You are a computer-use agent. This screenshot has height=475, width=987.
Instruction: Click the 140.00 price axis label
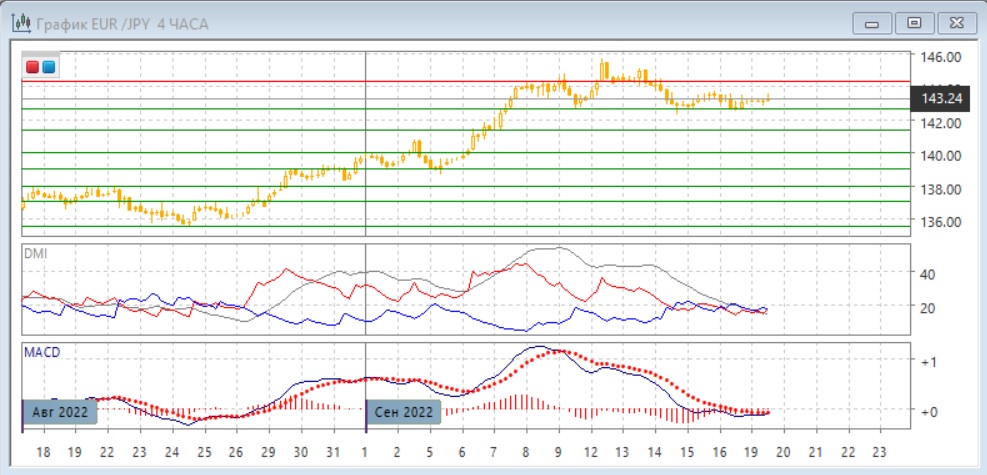point(941,156)
